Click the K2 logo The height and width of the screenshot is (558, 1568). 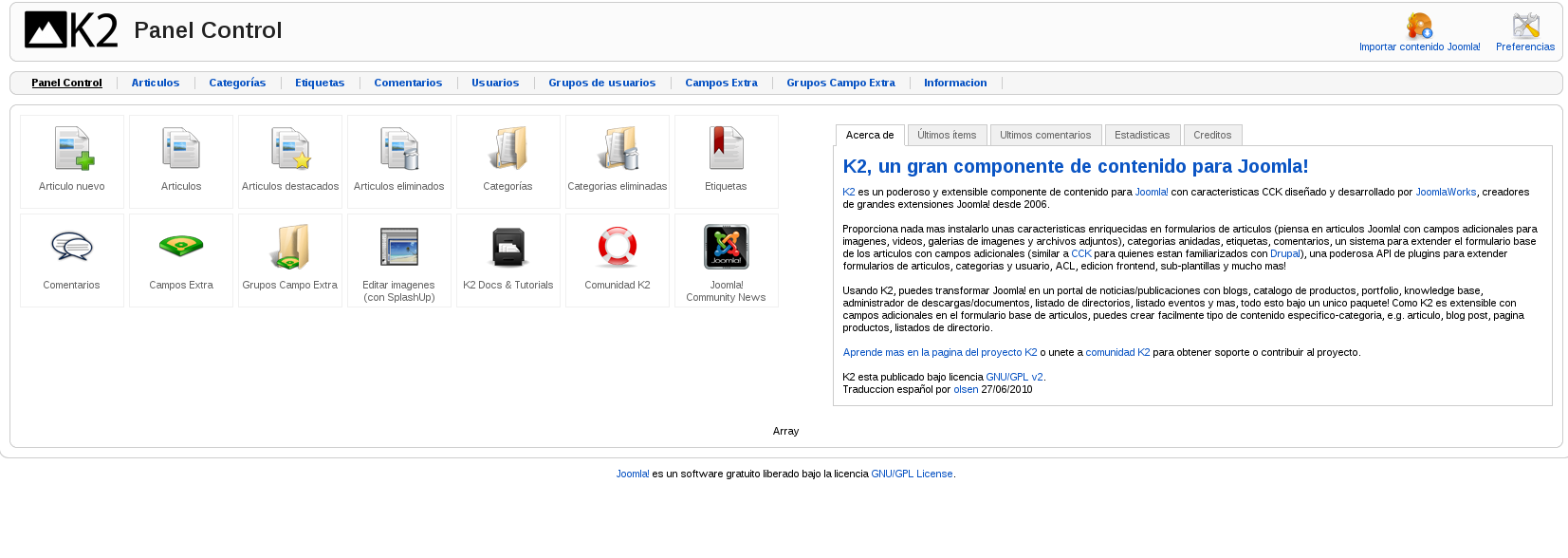71,30
